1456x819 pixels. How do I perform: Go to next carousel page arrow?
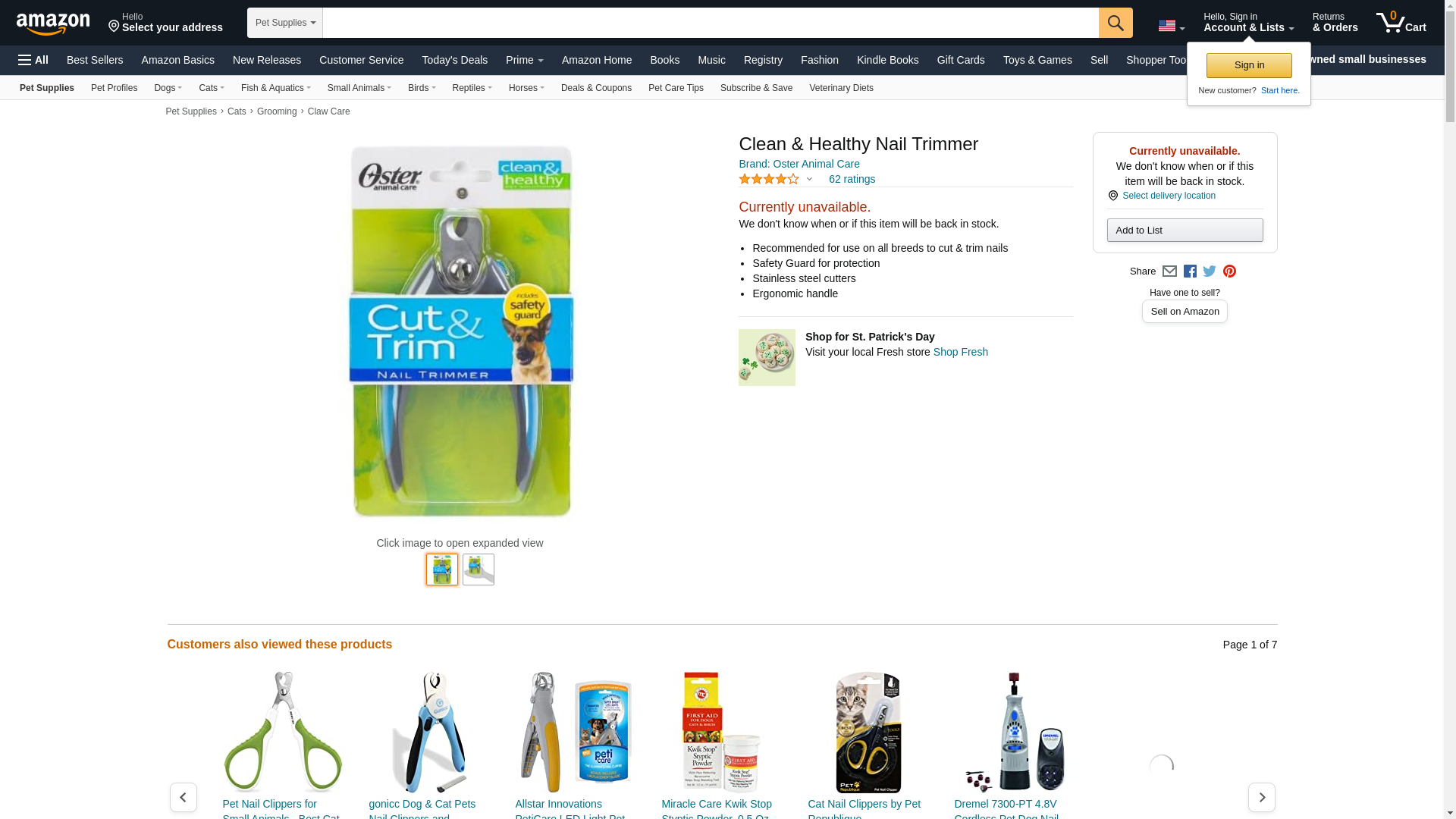point(1262,797)
